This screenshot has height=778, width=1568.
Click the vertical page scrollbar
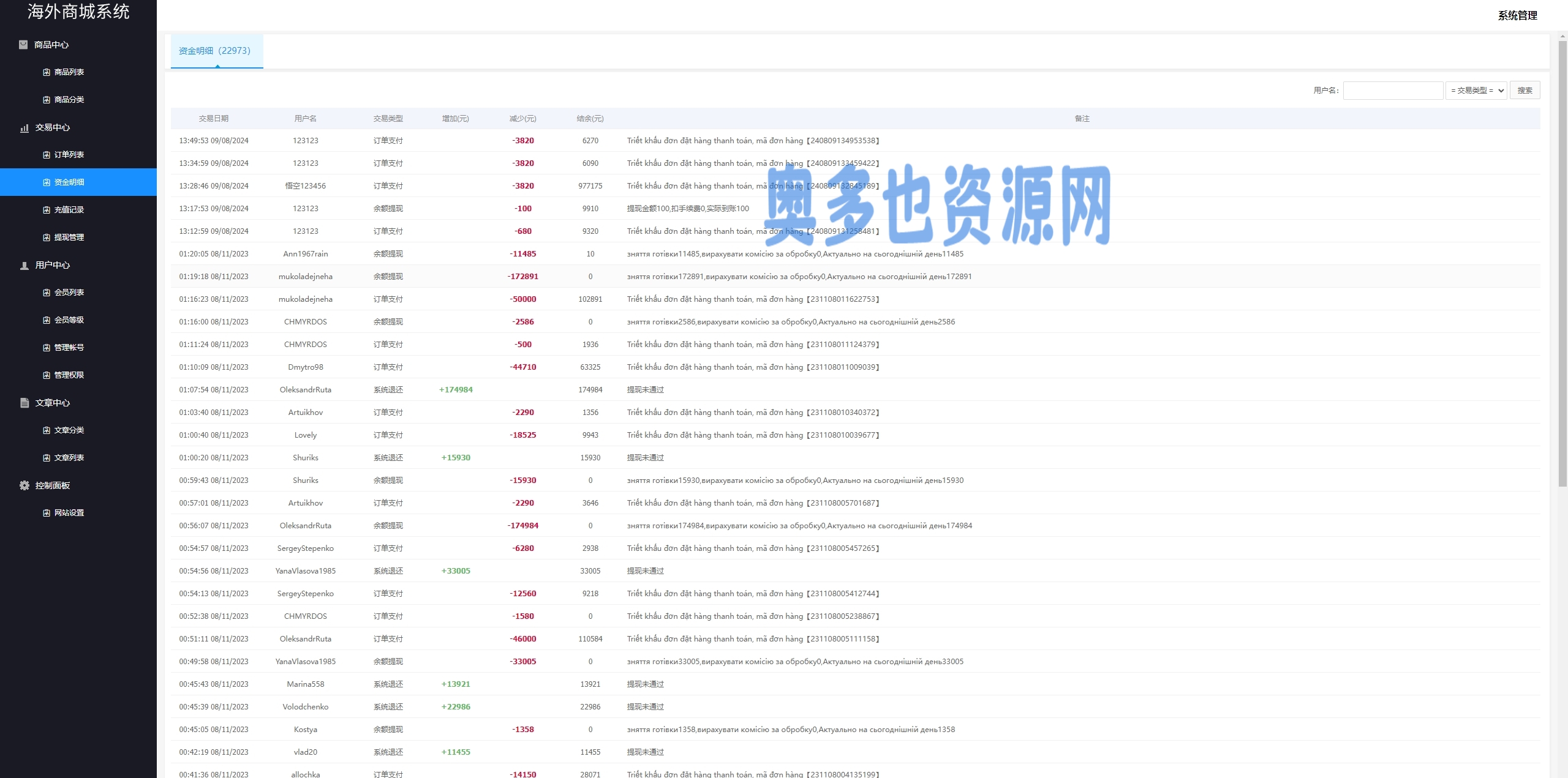click(x=1562, y=263)
